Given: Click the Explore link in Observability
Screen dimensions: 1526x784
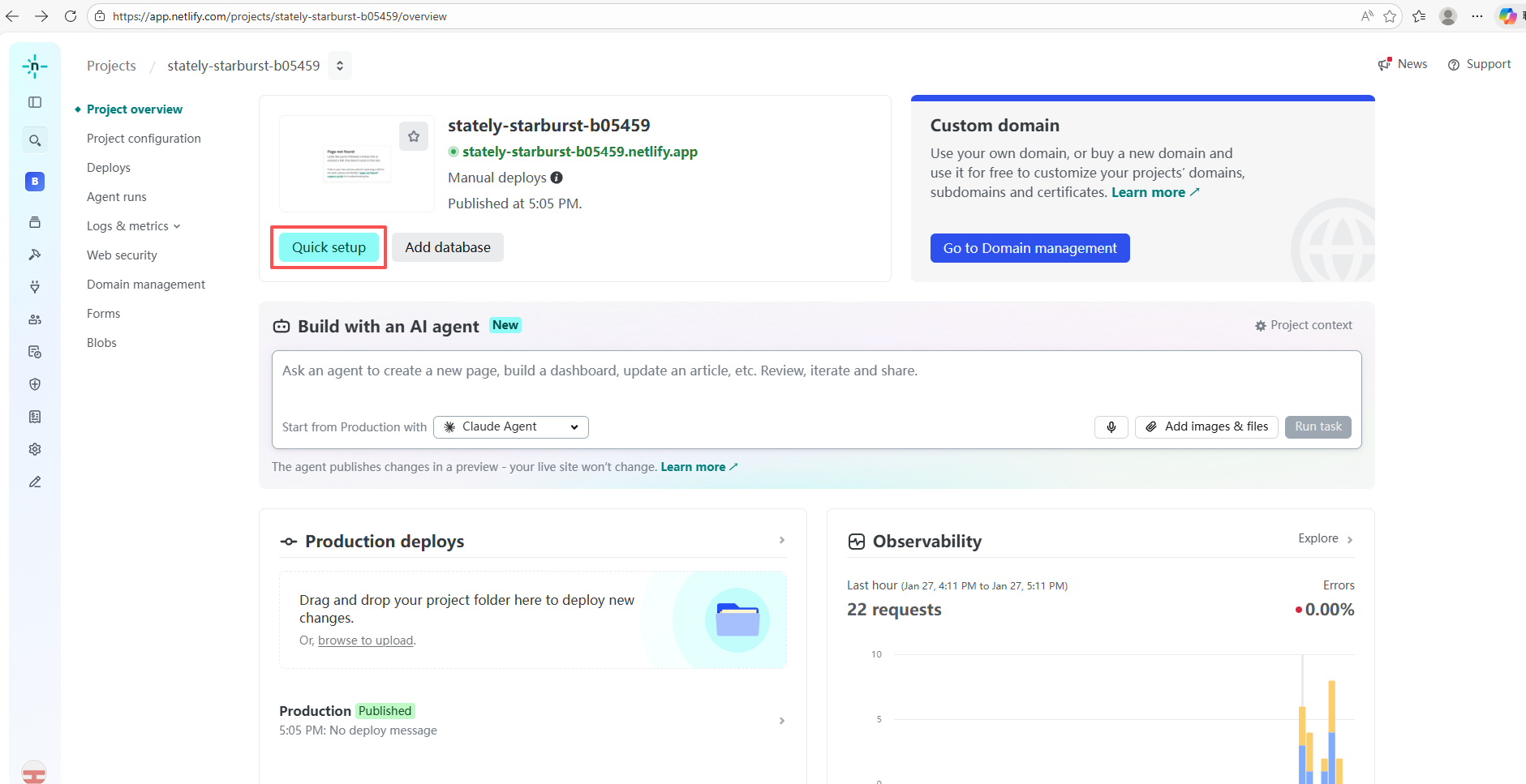Looking at the screenshot, I should click(x=1326, y=538).
